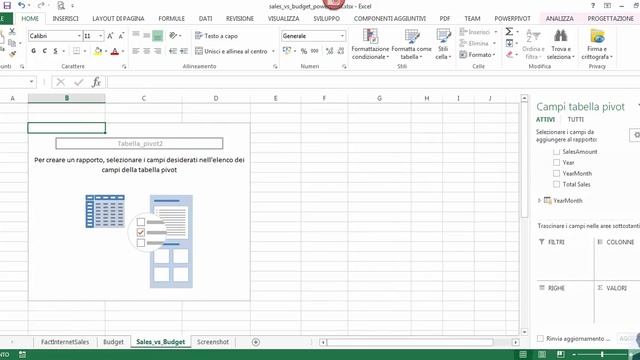Check the SalesAmount field
Viewport: 640px width, 360px height.
(556, 151)
